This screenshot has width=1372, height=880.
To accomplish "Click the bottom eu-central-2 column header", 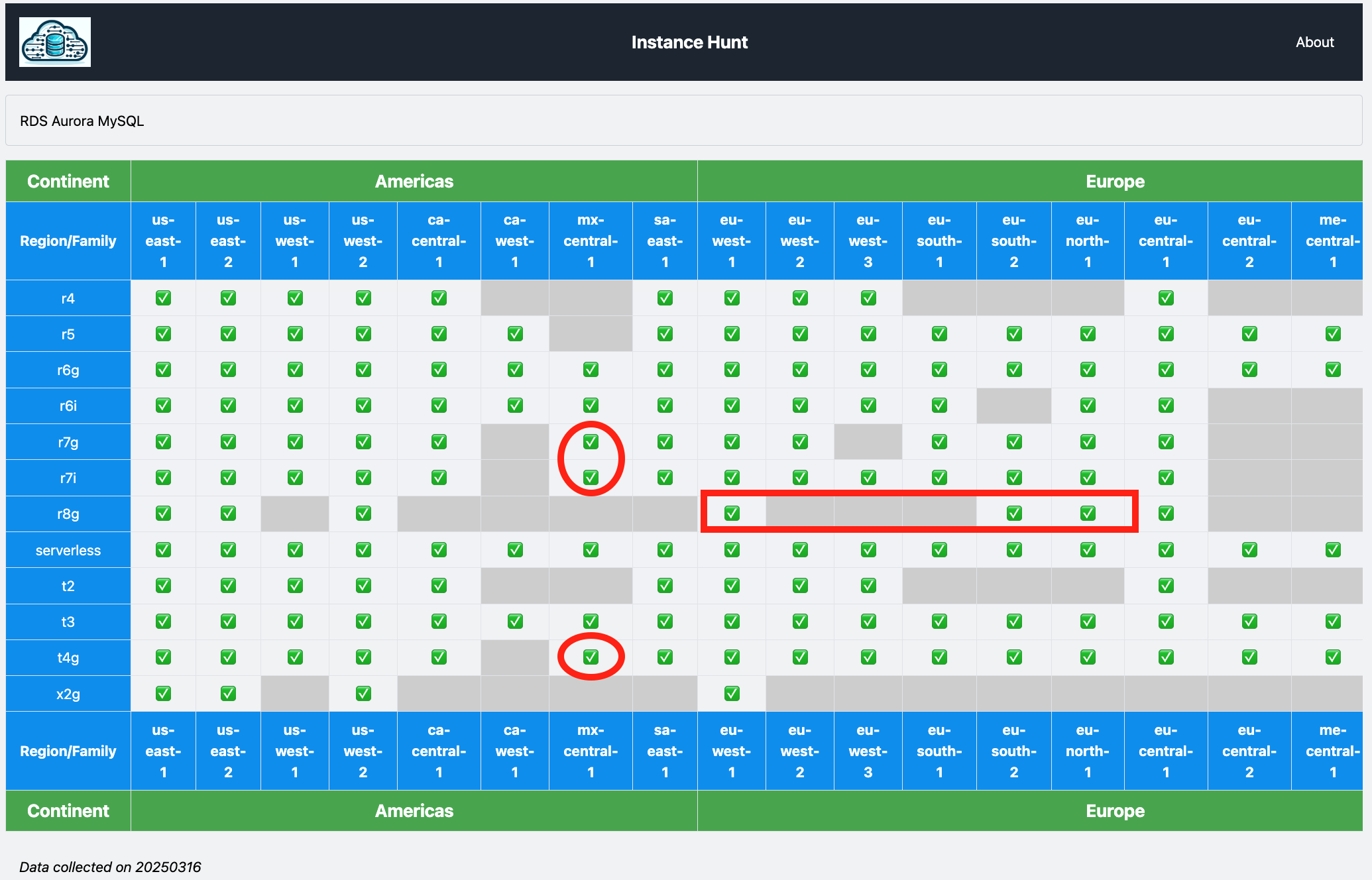I will pyautogui.click(x=1249, y=751).
